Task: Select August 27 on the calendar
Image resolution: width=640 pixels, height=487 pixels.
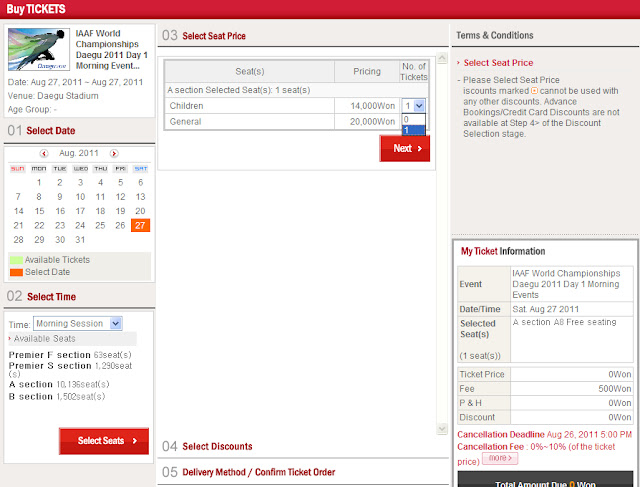Action: pos(140,225)
